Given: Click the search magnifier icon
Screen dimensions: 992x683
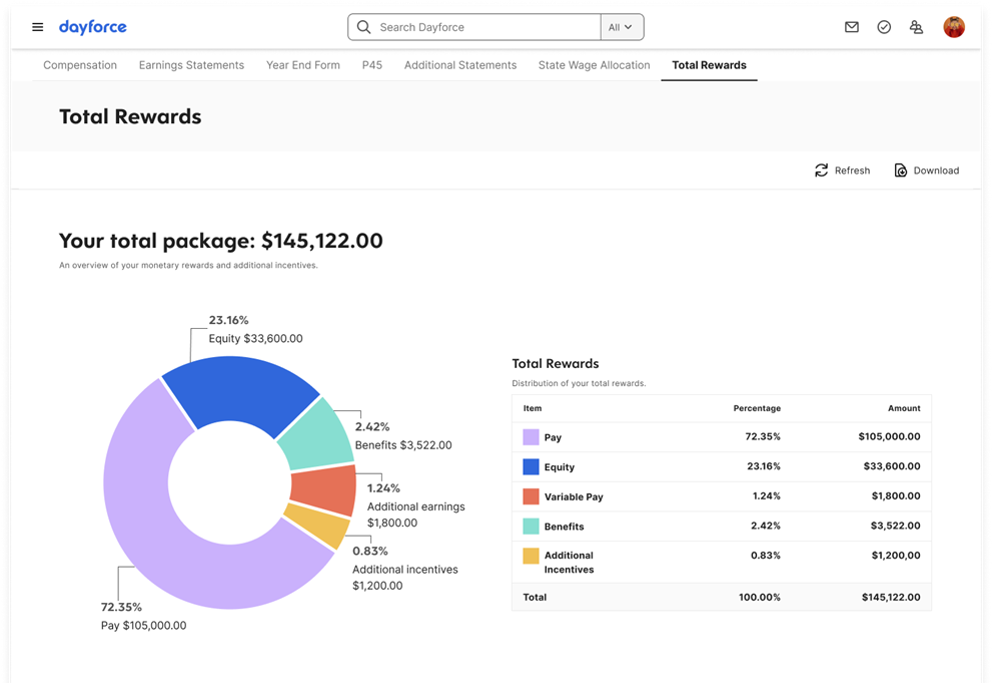Looking at the screenshot, I should (x=364, y=27).
